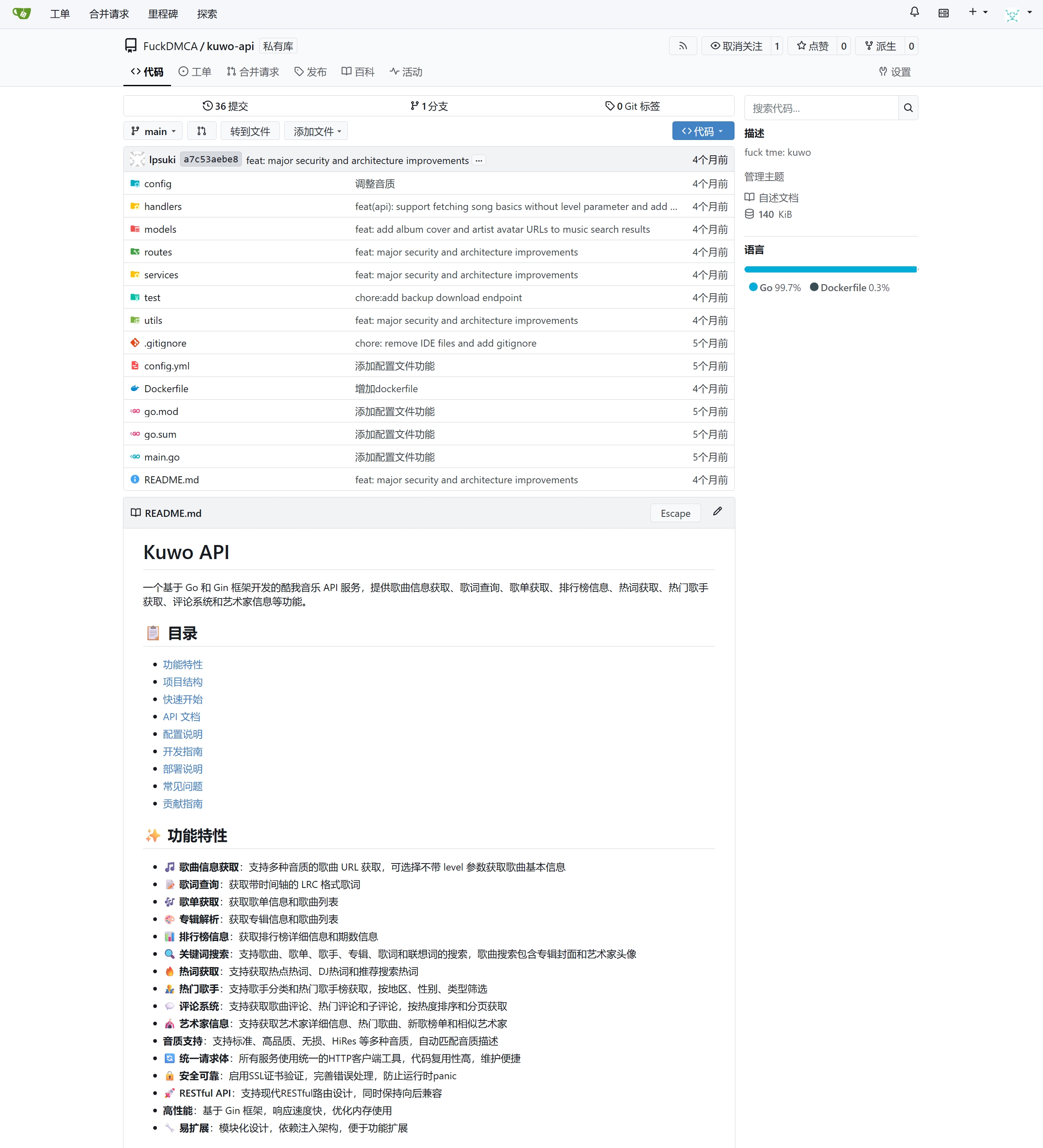Click the README edit pencil icon
The height and width of the screenshot is (1148, 1043).
[717, 512]
